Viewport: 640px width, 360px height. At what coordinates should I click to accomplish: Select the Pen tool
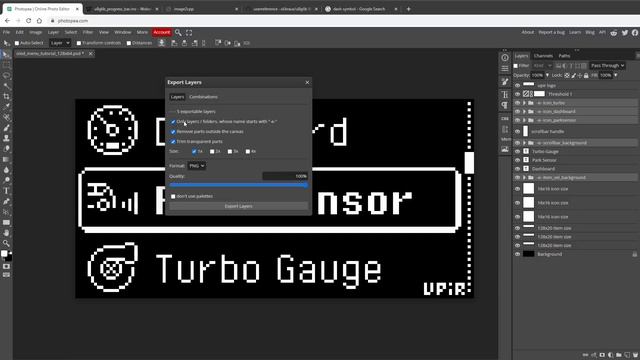tap(6, 202)
